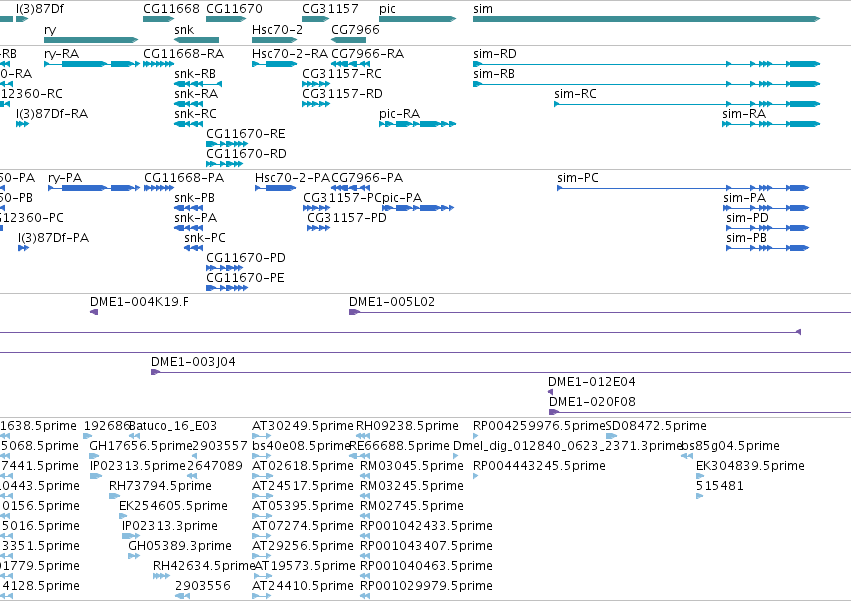Select the Hsc70-2 gene label
The height and width of the screenshot is (601, 851).
(277, 29)
